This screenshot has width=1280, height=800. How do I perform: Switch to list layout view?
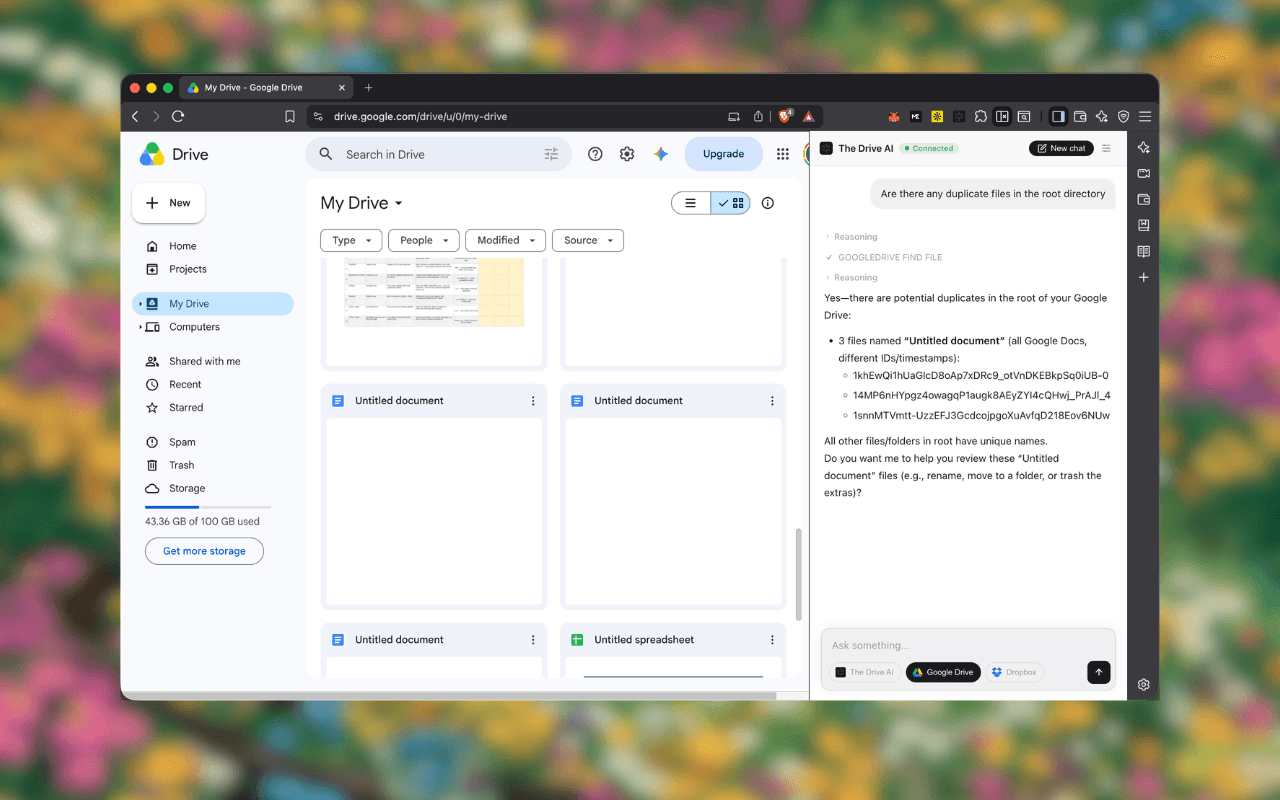pos(690,203)
